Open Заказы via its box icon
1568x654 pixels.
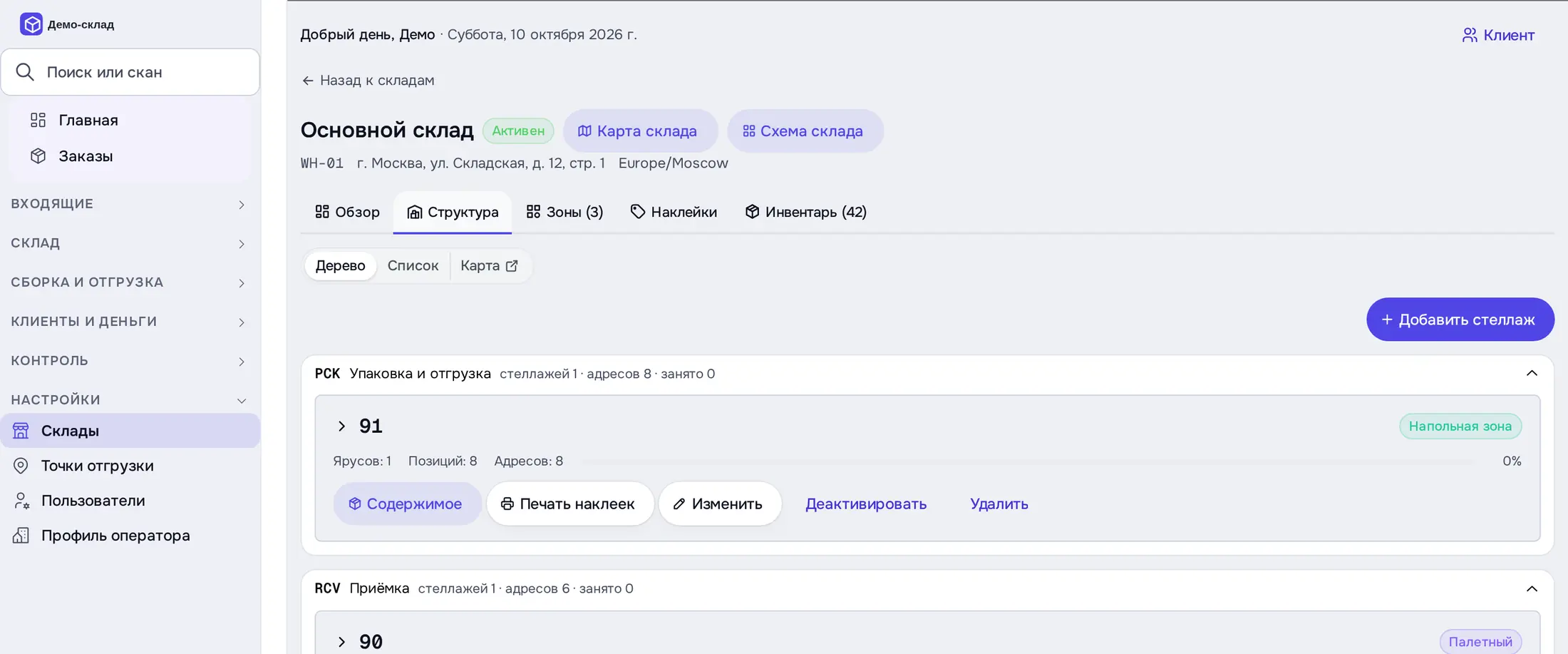tap(38, 156)
